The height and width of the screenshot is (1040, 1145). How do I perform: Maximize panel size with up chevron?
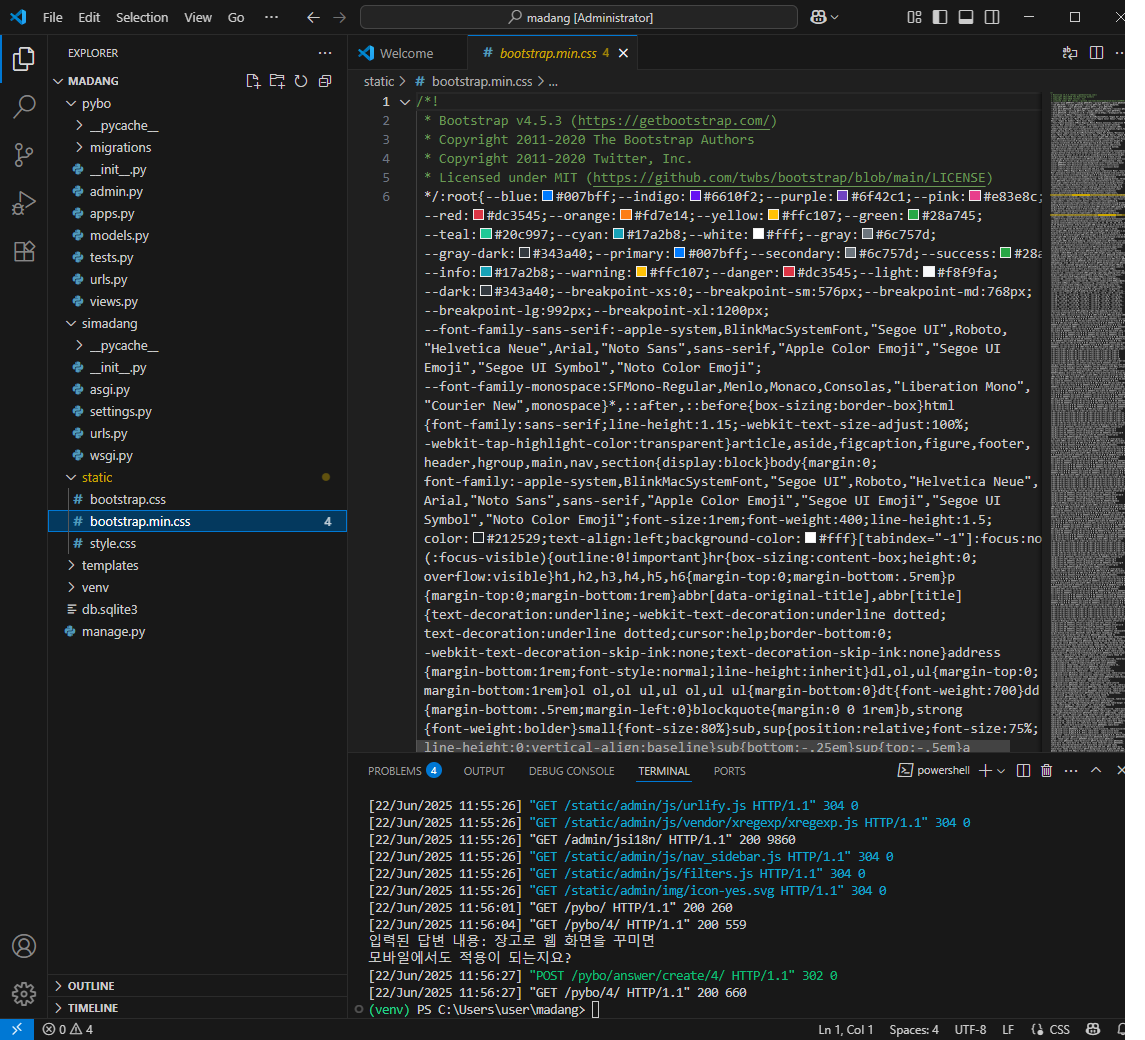coord(1096,771)
